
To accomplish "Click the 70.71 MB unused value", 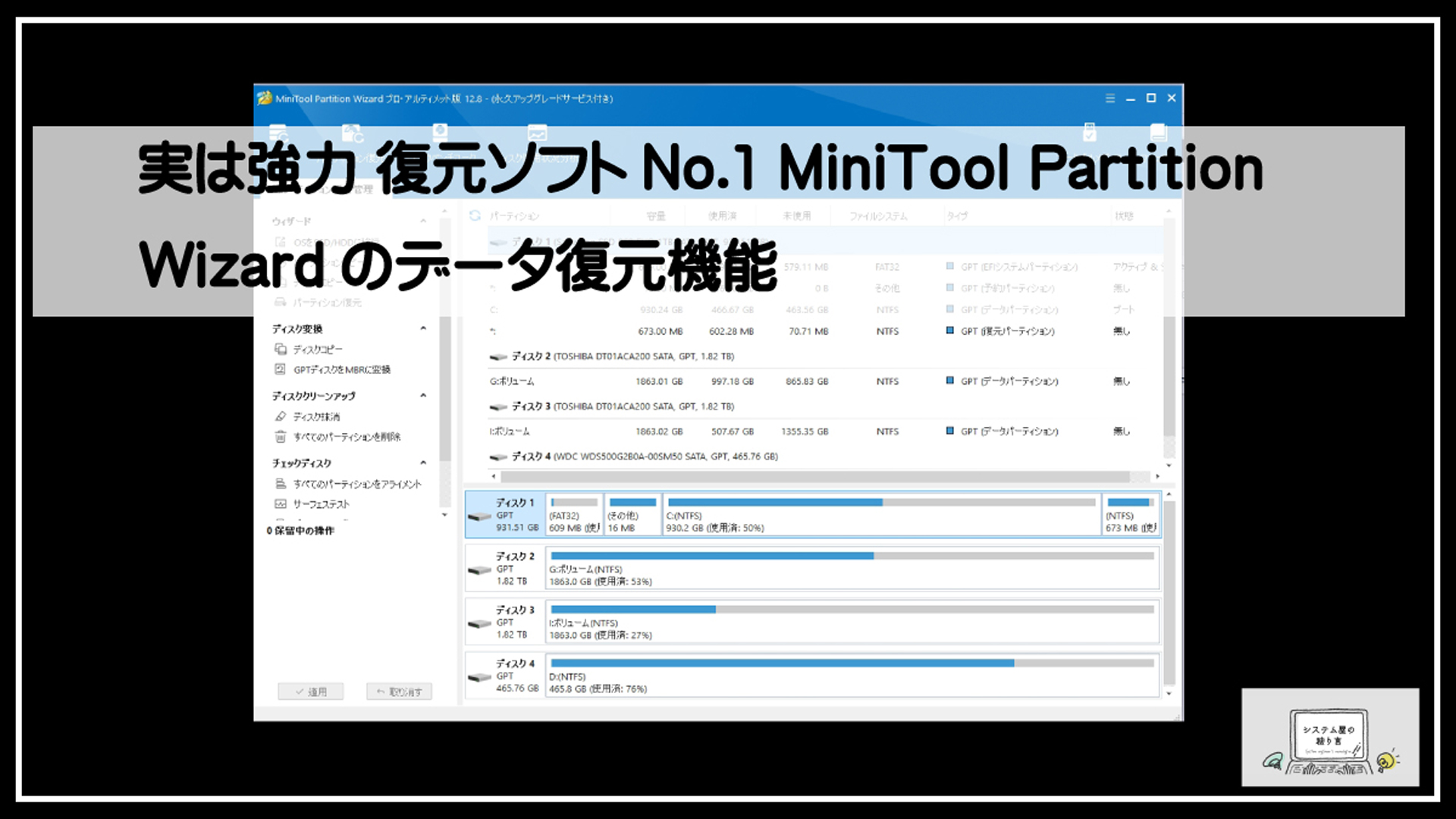I will (x=808, y=331).
